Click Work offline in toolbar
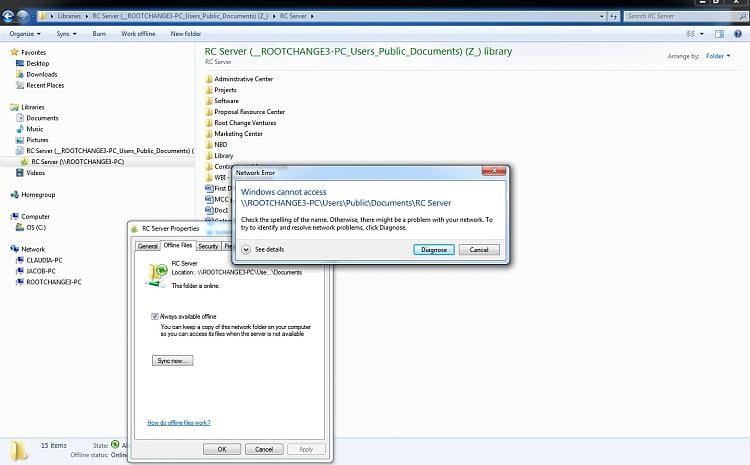This screenshot has height=465, width=750. 138,34
